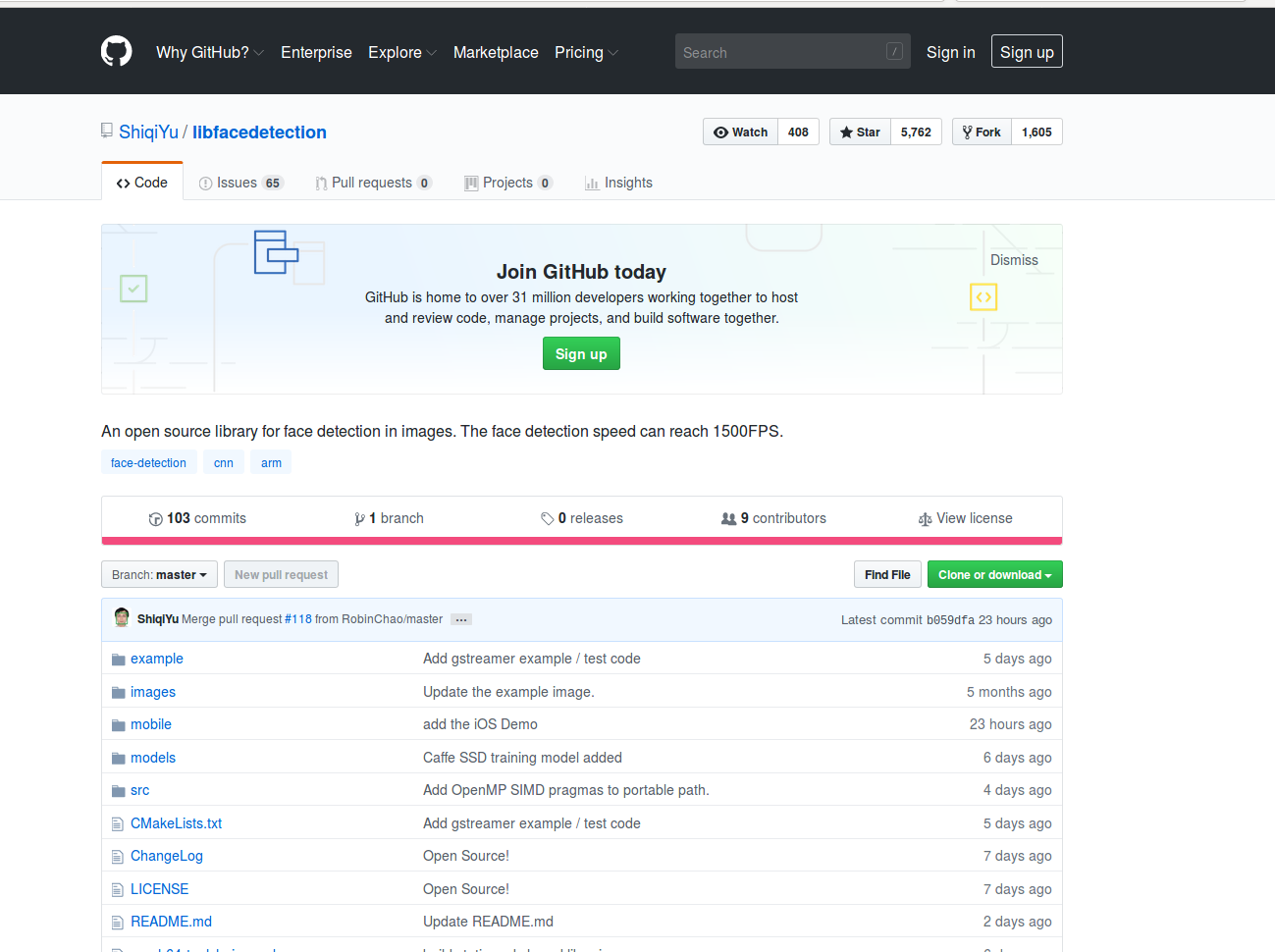
Task: Open the Branch: master dropdown
Action: click(159, 574)
